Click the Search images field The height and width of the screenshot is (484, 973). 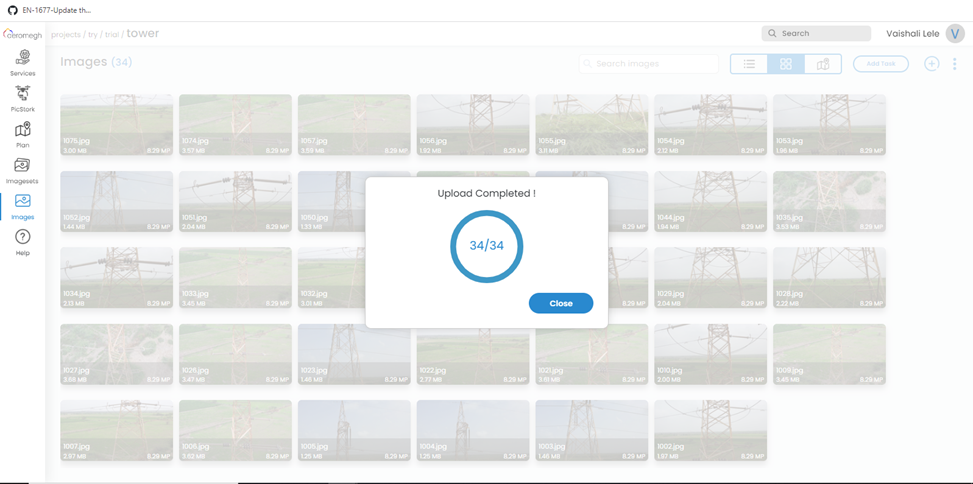648,64
